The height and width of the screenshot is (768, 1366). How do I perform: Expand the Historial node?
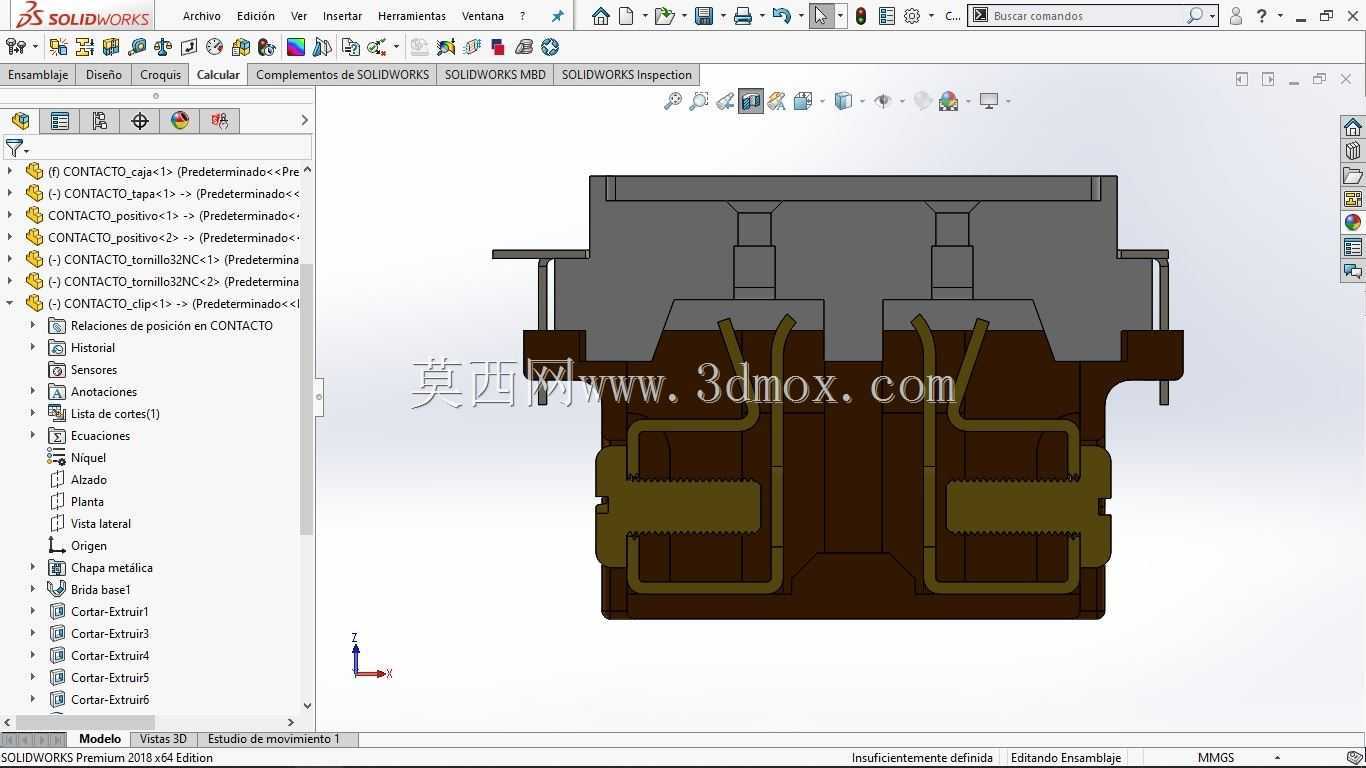33,347
